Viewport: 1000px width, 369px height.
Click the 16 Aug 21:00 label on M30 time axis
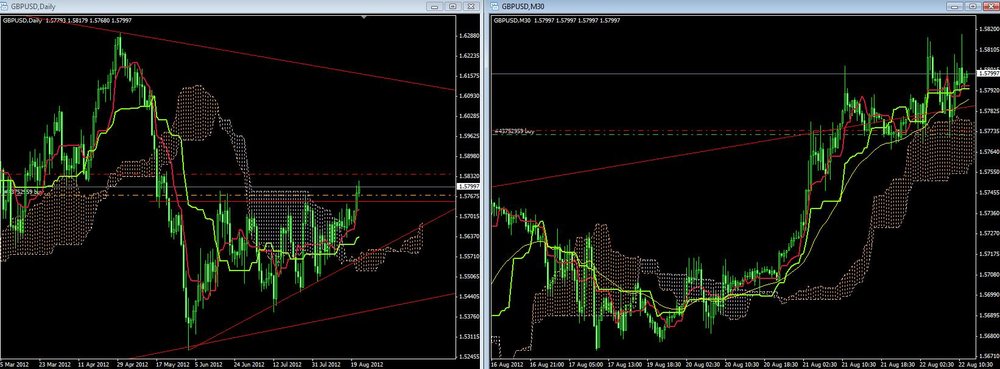(x=547, y=365)
